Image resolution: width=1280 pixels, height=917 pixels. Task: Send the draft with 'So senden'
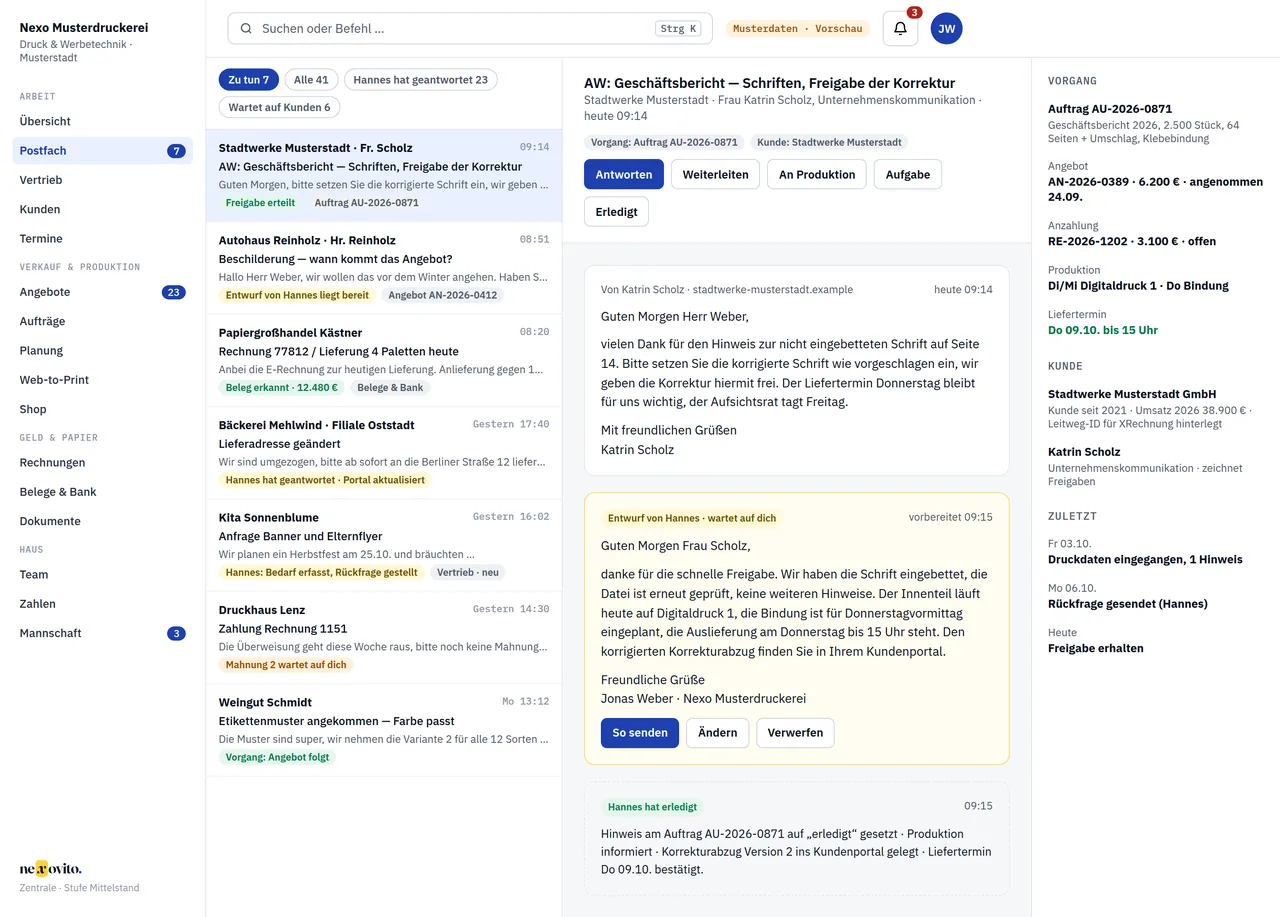640,733
